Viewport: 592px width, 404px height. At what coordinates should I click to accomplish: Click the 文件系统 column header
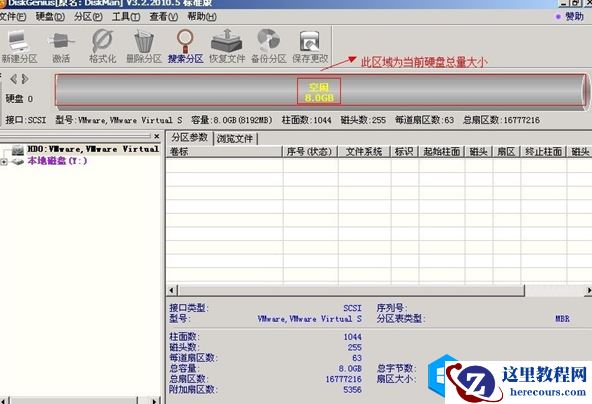pos(364,152)
